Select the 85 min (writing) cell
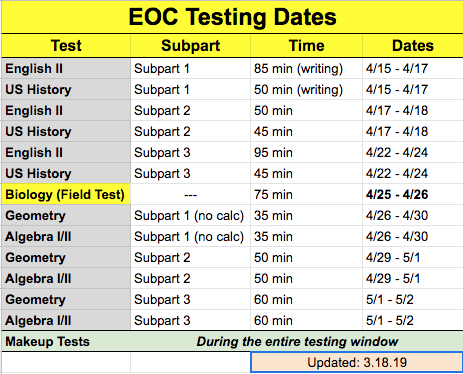Image resolution: width=463 pixels, height=374 pixels. click(306, 69)
